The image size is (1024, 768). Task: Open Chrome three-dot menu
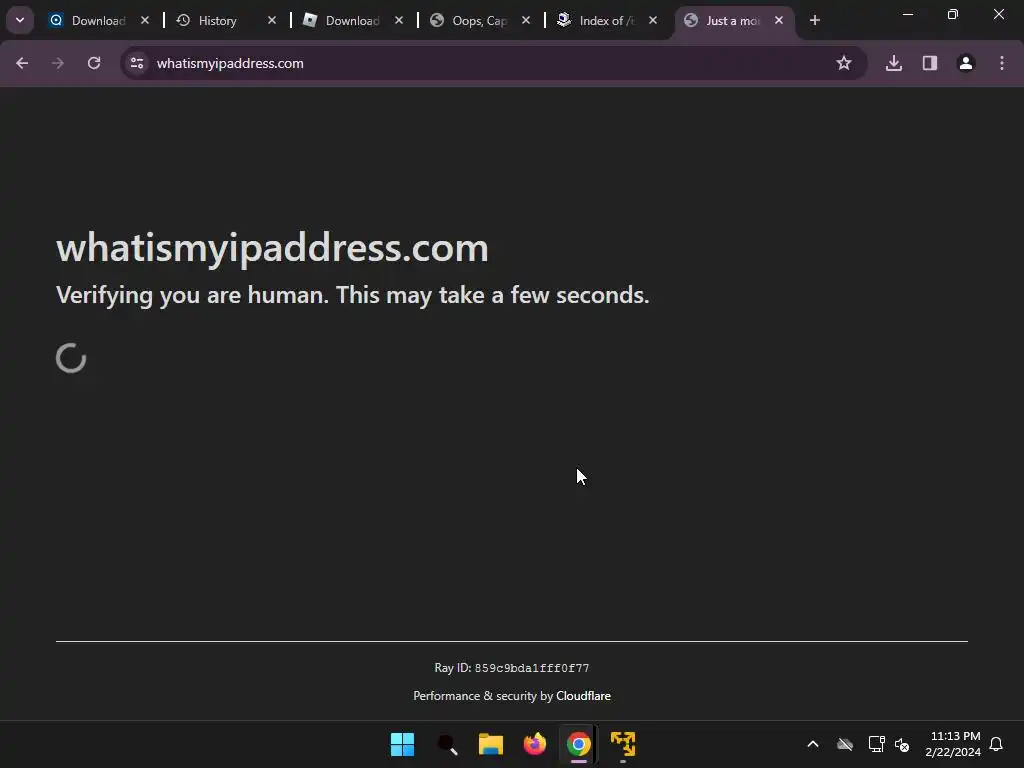[1002, 63]
